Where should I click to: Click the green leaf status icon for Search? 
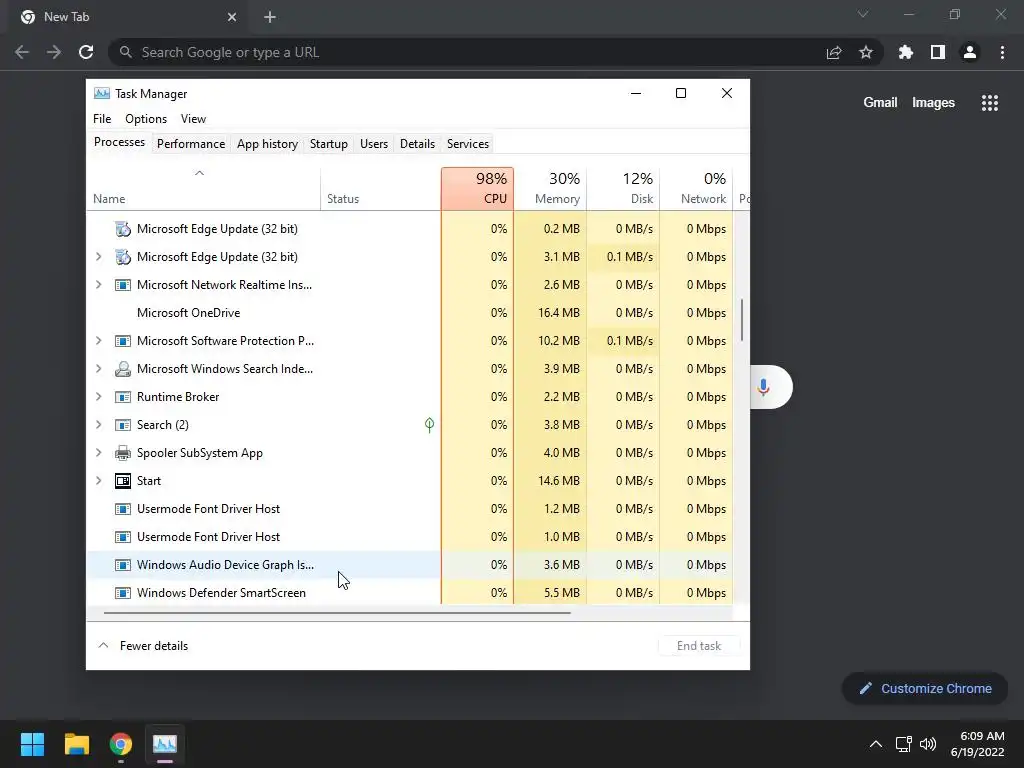click(429, 425)
